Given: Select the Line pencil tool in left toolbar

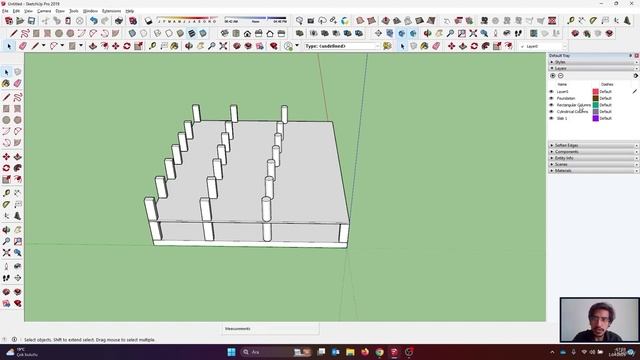Looking at the screenshot, I should [6, 97].
